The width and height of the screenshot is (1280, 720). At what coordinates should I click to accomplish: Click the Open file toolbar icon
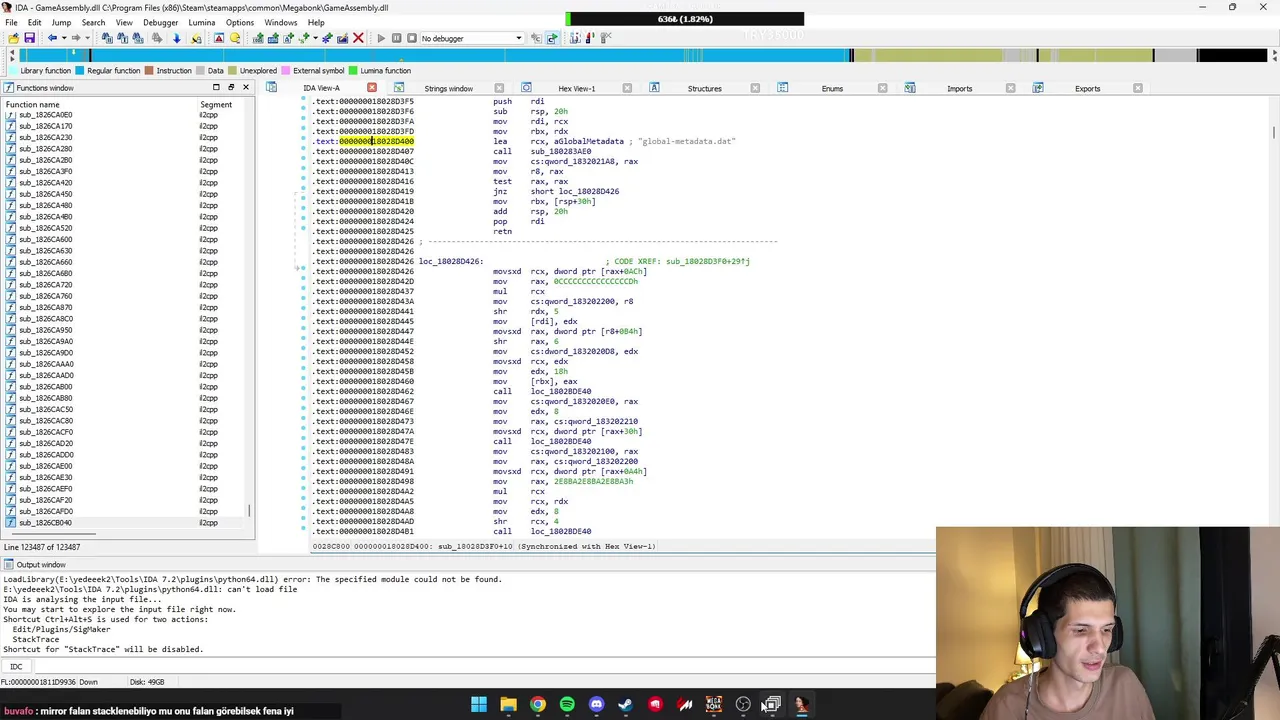click(13, 38)
